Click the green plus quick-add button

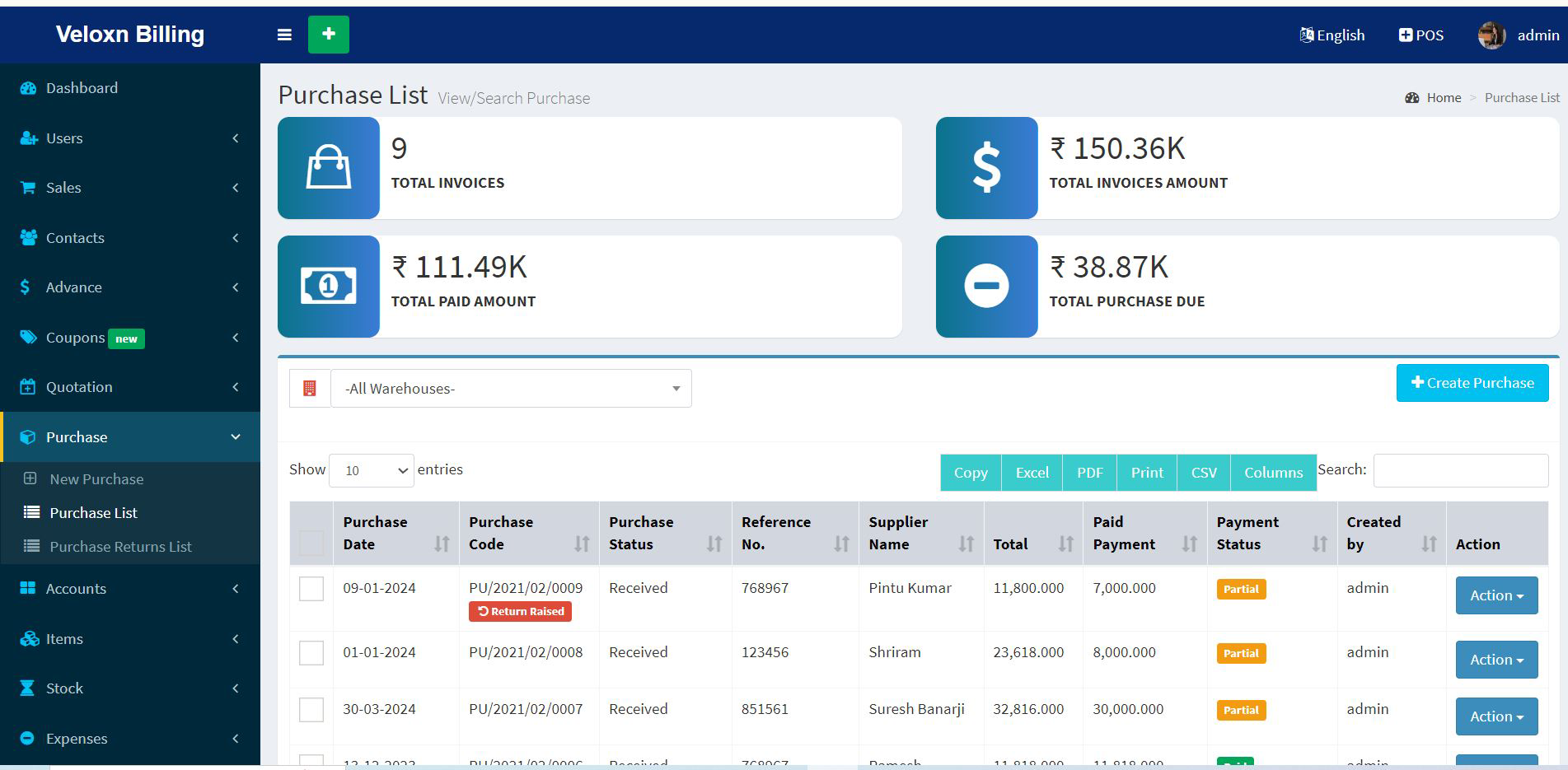[328, 35]
